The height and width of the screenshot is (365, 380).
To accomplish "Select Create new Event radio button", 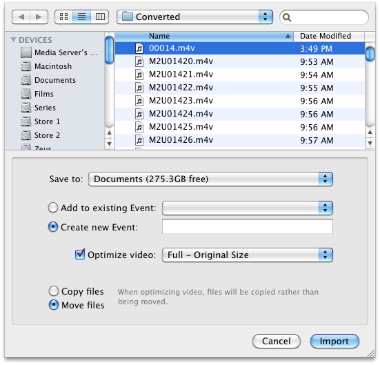I will [53, 227].
